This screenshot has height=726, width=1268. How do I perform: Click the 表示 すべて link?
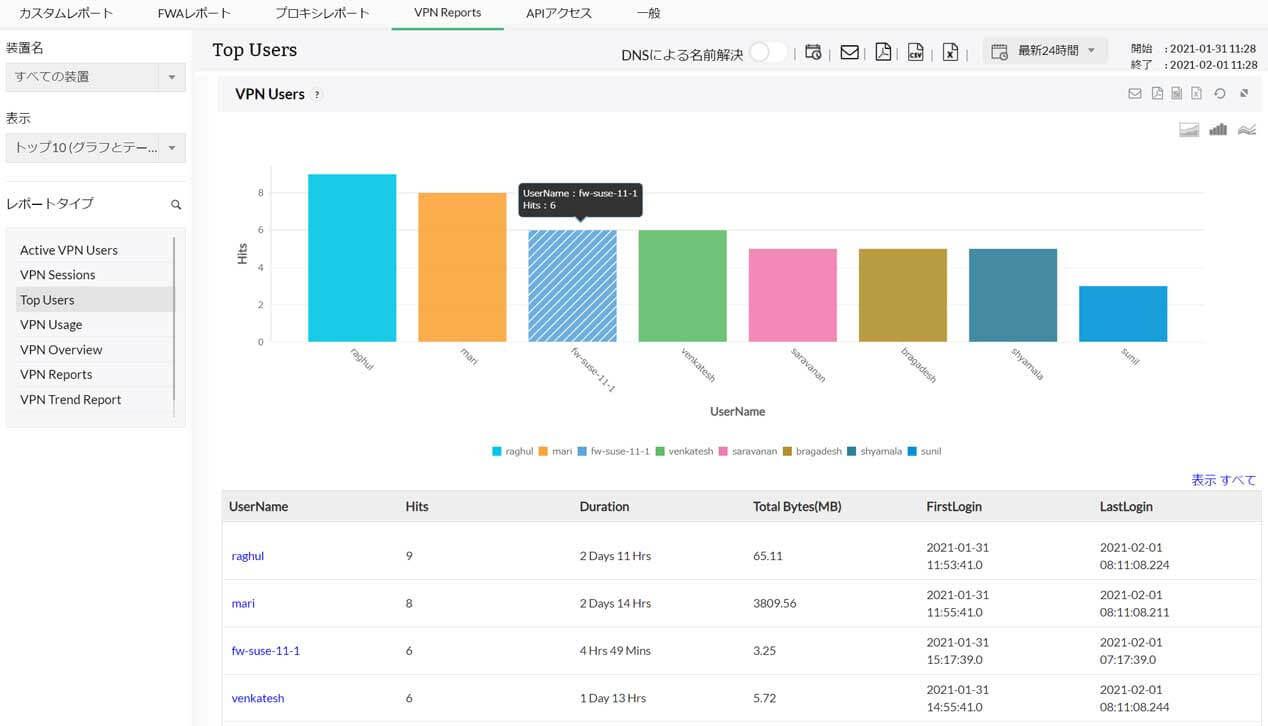[1223, 480]
